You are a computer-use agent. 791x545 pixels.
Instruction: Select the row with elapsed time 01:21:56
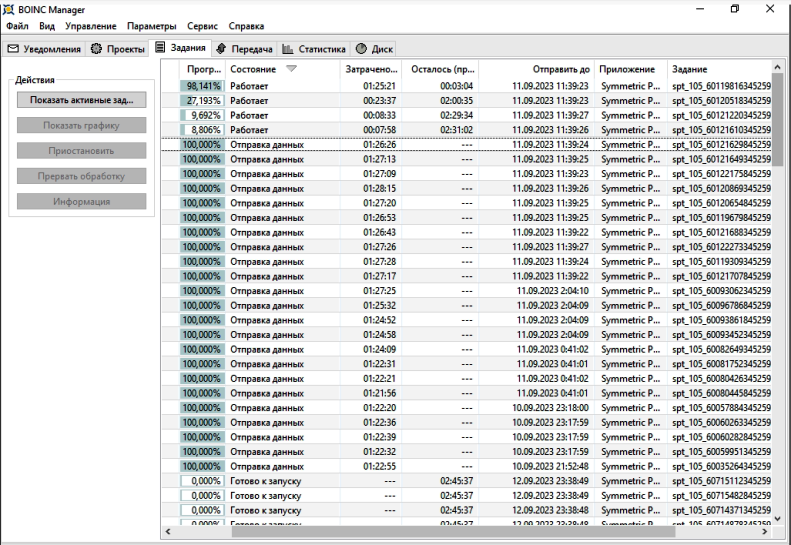(x=466, y=393)
